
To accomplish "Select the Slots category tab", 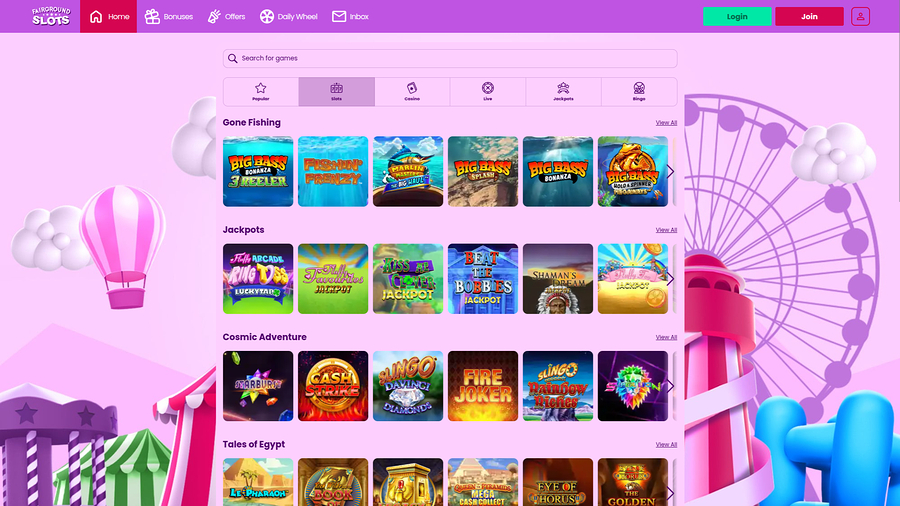I will 336,92.
